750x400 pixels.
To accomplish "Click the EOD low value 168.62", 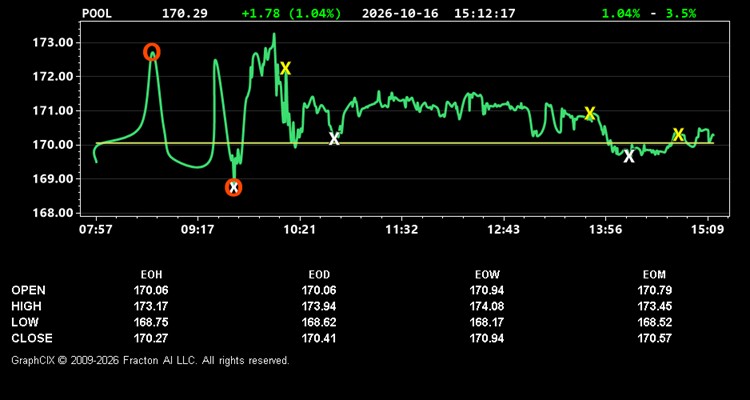I will click(x=319, y=322).
